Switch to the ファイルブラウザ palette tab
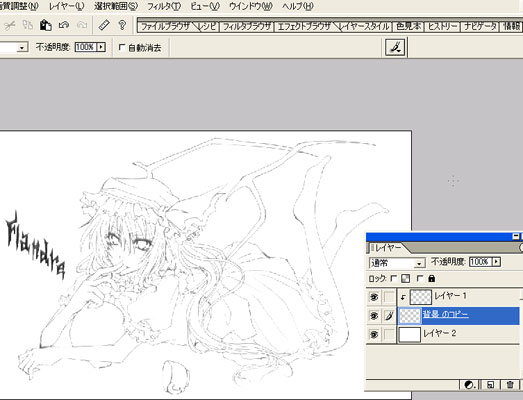 pos(165,26)
